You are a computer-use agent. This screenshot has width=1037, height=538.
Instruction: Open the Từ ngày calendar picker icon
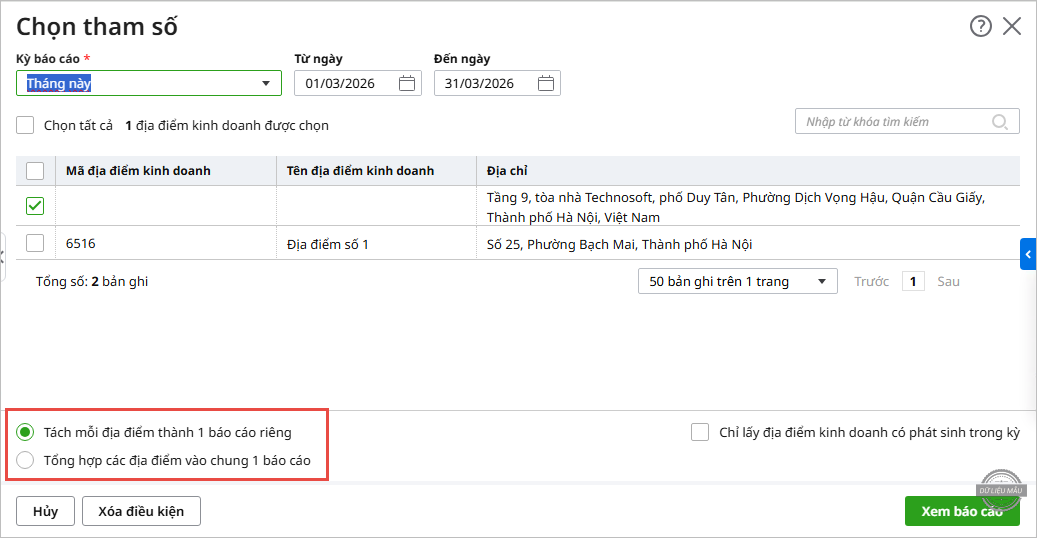click(x=407, y=84)
